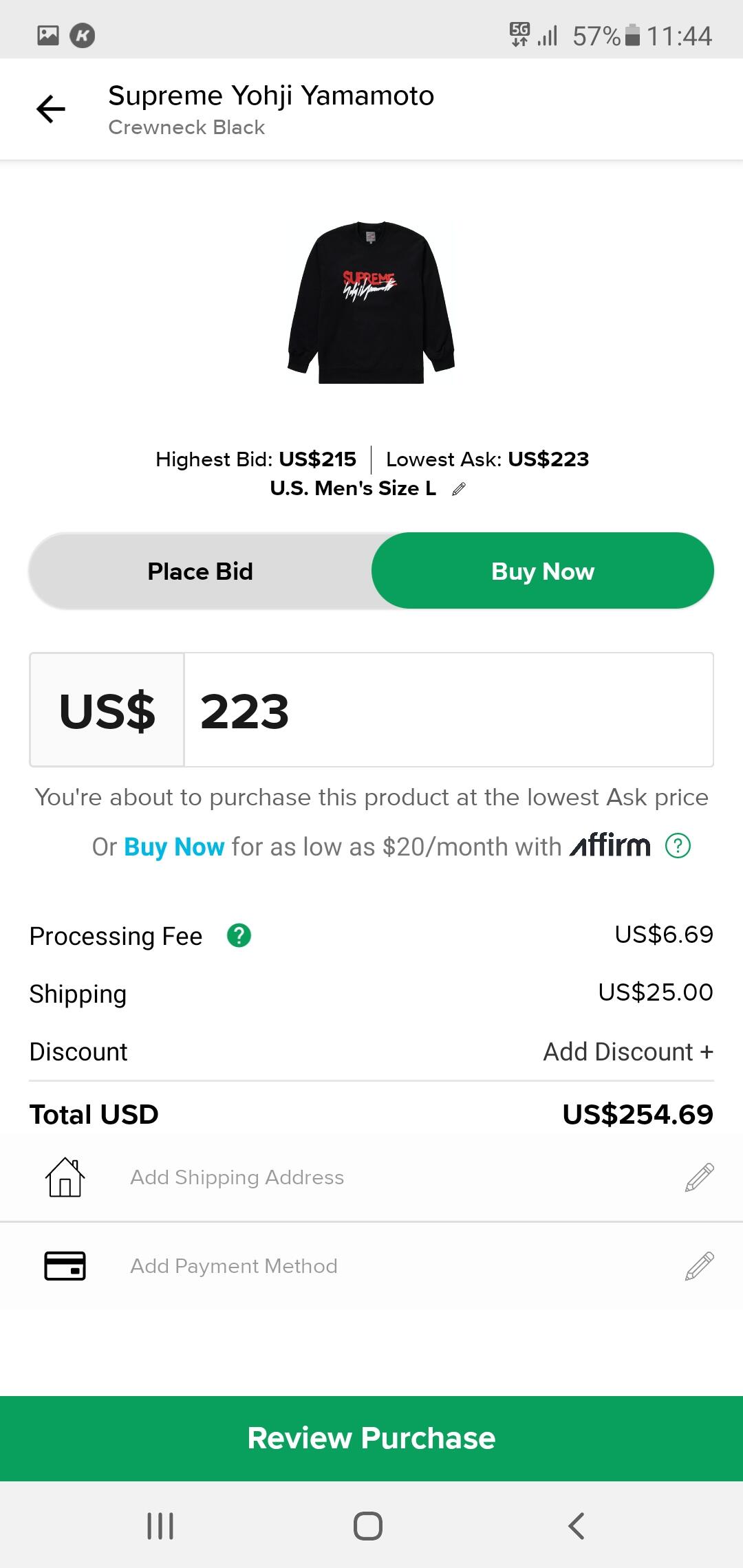Expand Add Discount + option
Viewport: 743px width, 1568px height.
click(x=627, y=1052)
